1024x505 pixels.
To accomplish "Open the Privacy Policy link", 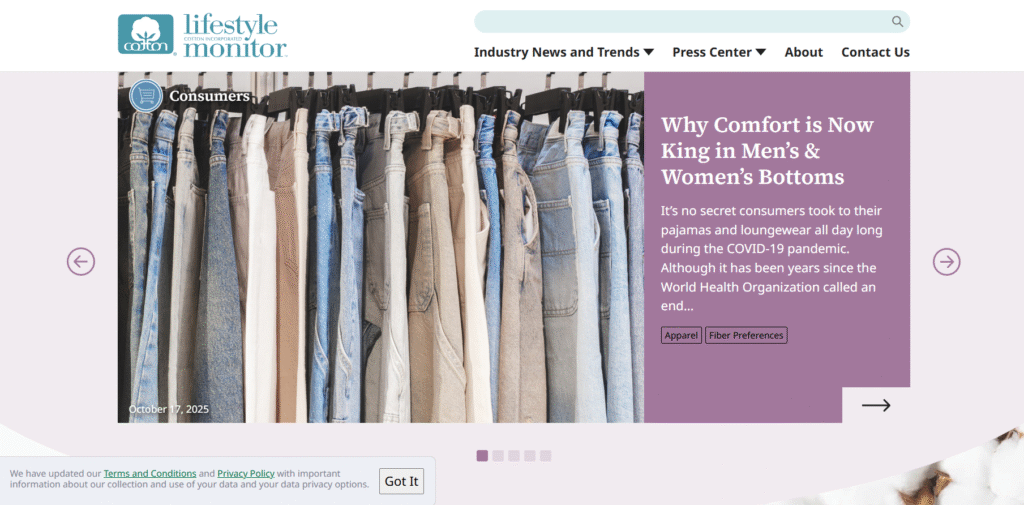I will tap(246, 474).
